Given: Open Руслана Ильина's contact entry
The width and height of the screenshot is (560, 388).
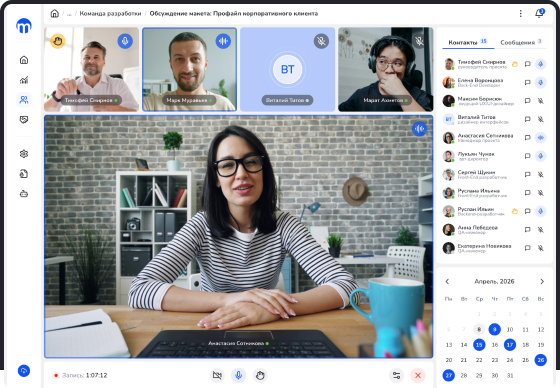Looking at the screenshot, I should click(495, 193).
